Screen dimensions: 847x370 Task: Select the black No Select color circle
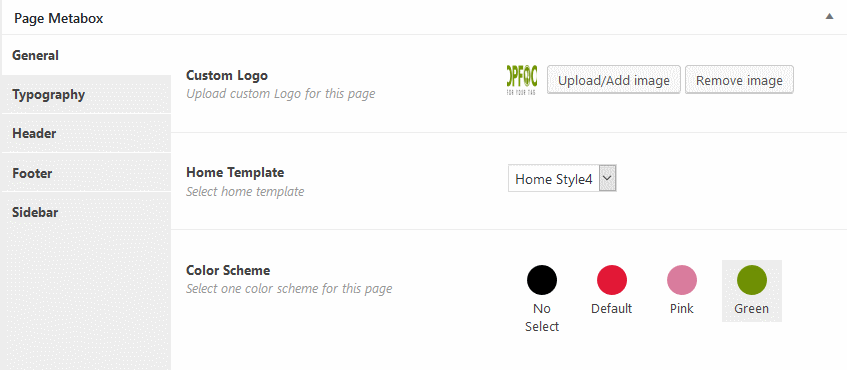[542, 280]
